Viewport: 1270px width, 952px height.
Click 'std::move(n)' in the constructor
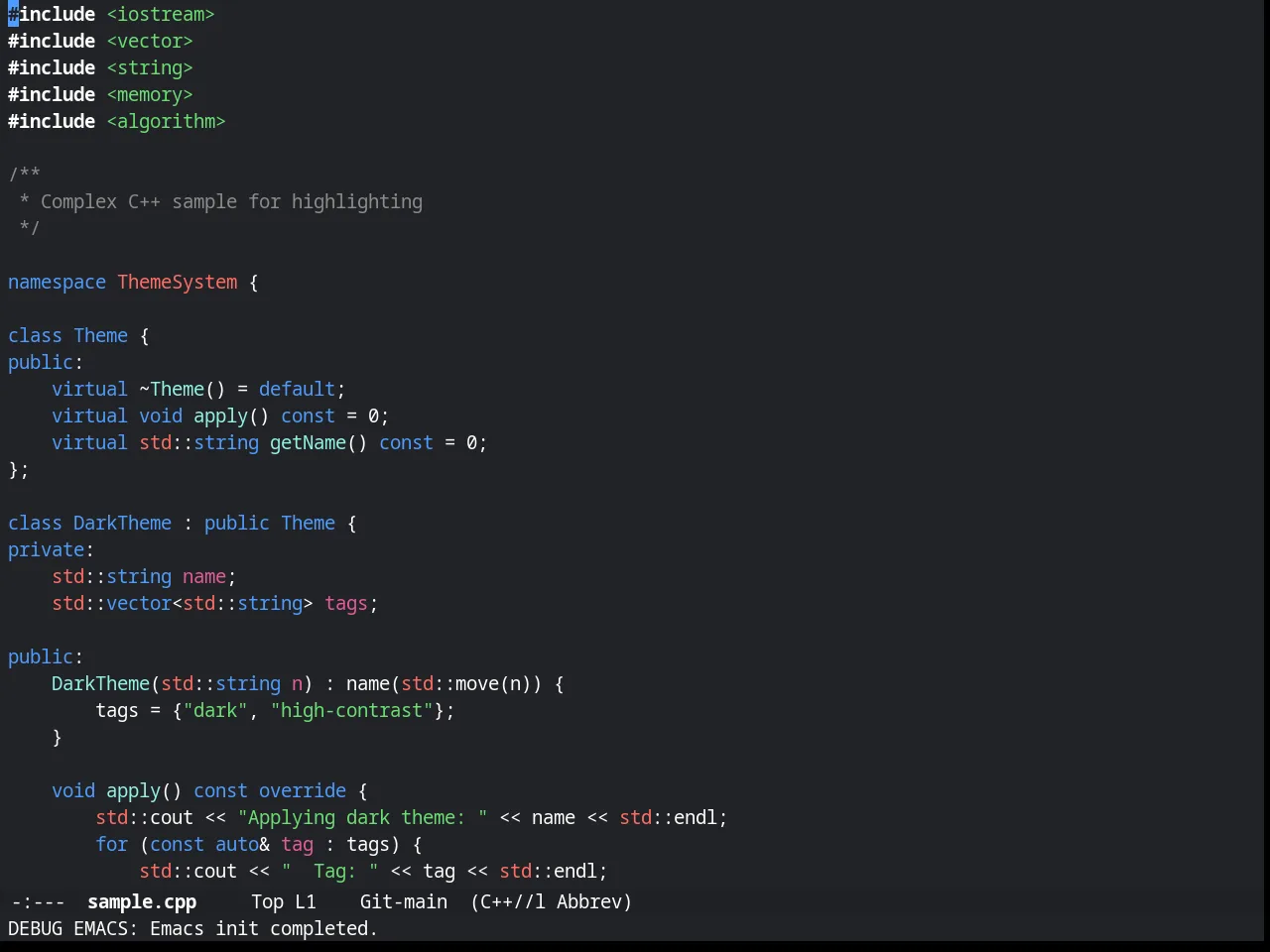466,683
